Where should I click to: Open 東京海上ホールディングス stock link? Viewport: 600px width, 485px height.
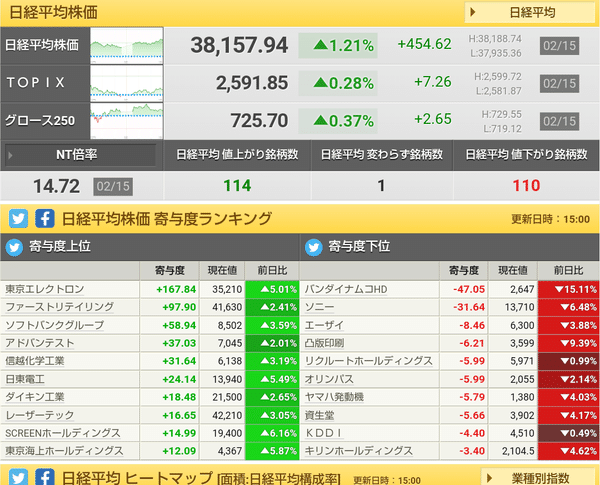coord(64,451)
